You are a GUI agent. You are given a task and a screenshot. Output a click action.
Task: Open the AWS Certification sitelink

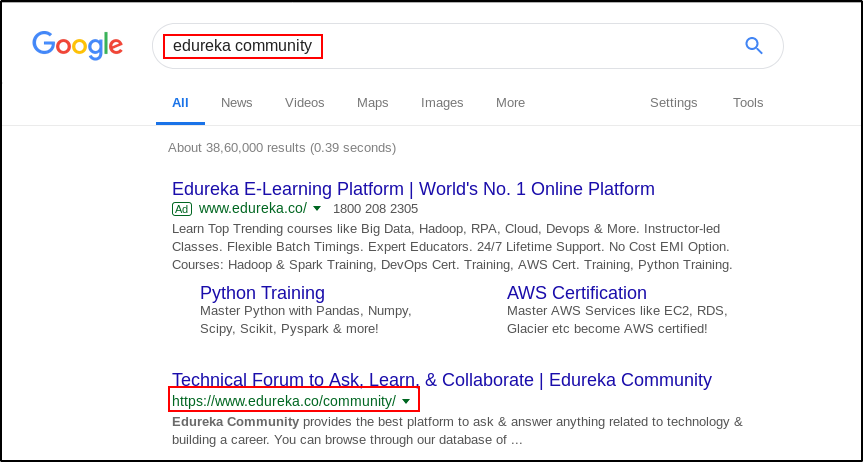tap(577, 292)
